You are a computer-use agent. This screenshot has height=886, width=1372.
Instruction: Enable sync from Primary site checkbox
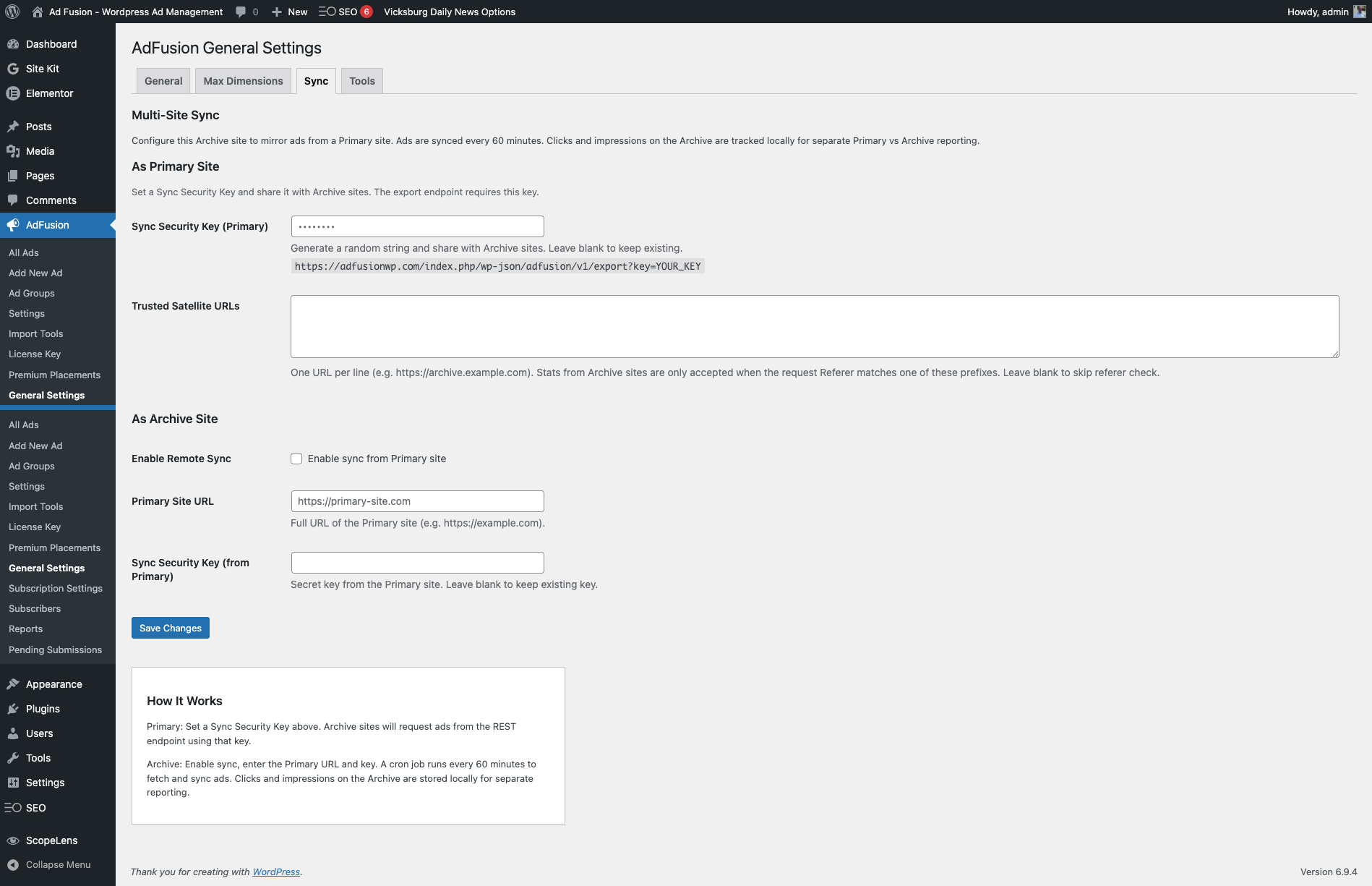tap(296, 459)
